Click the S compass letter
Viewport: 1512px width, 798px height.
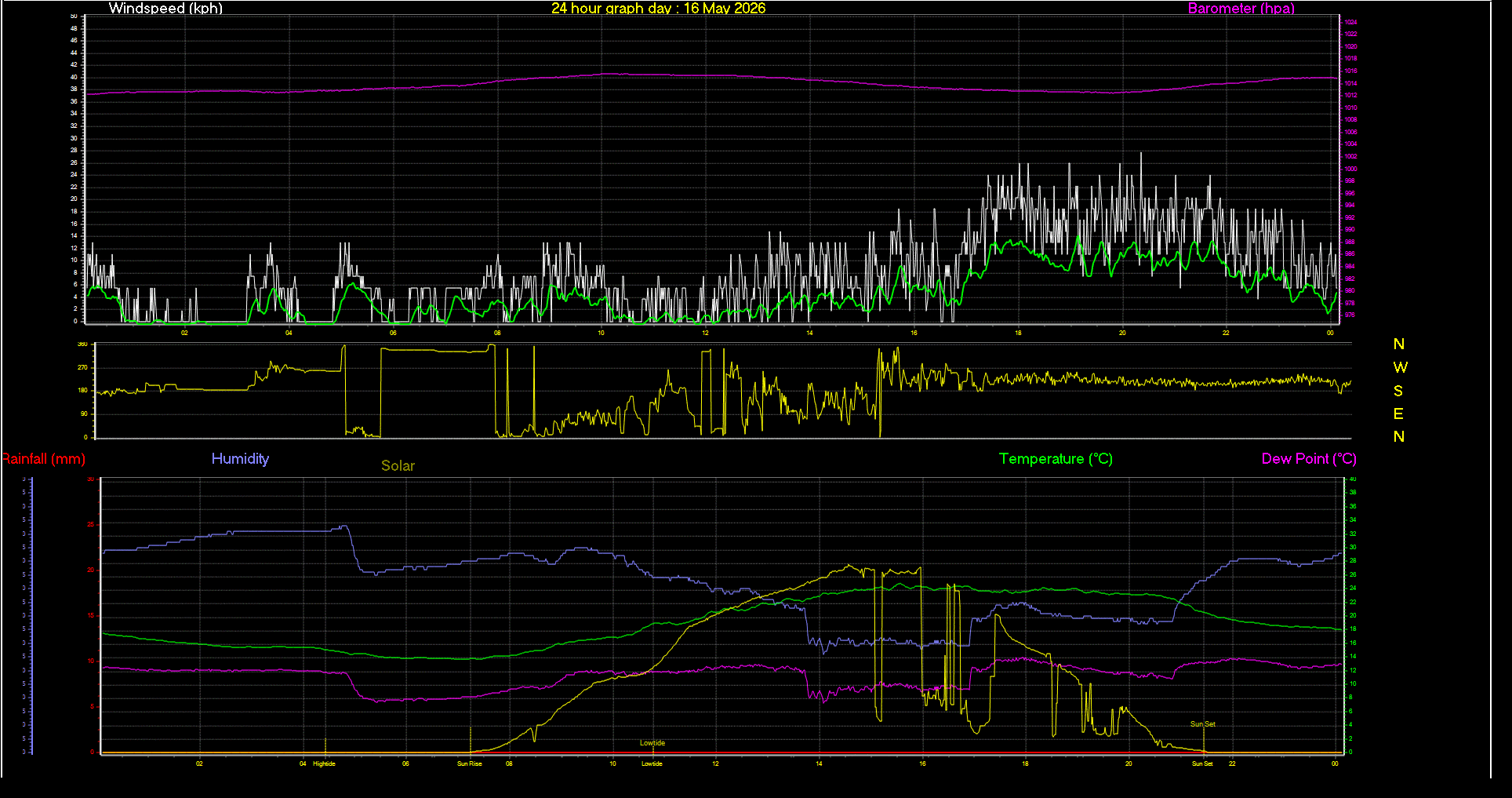[x=1398, y=391]
